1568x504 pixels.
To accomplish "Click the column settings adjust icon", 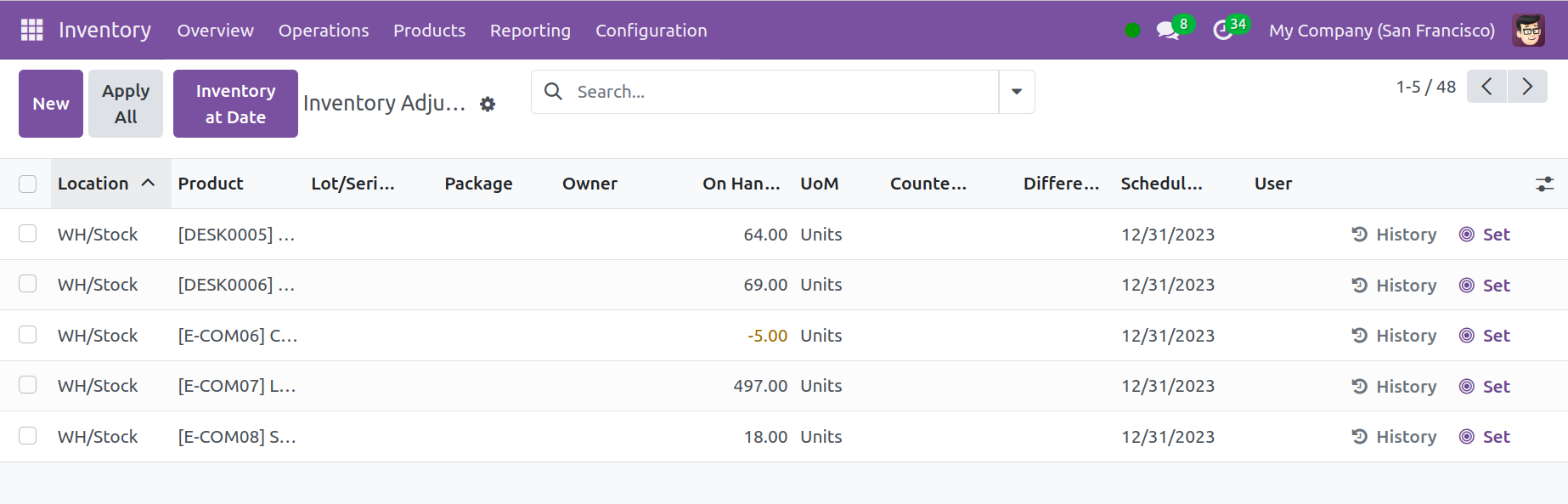I will pos(1544,184).
